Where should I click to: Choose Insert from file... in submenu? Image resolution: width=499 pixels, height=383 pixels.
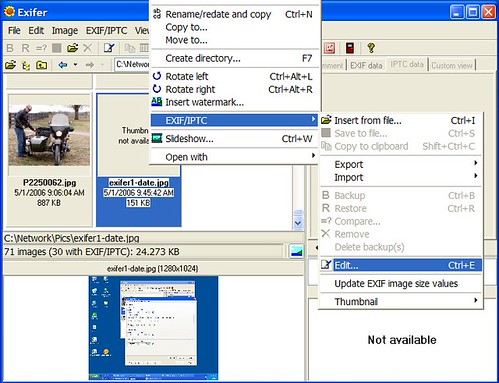(401, 120)
